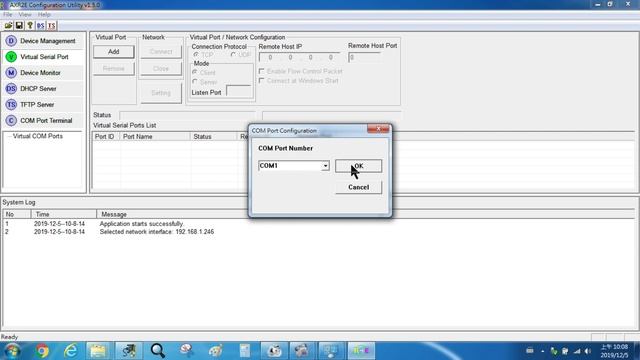Click the TS TFTP Server toolbar icon

[51, 26]
